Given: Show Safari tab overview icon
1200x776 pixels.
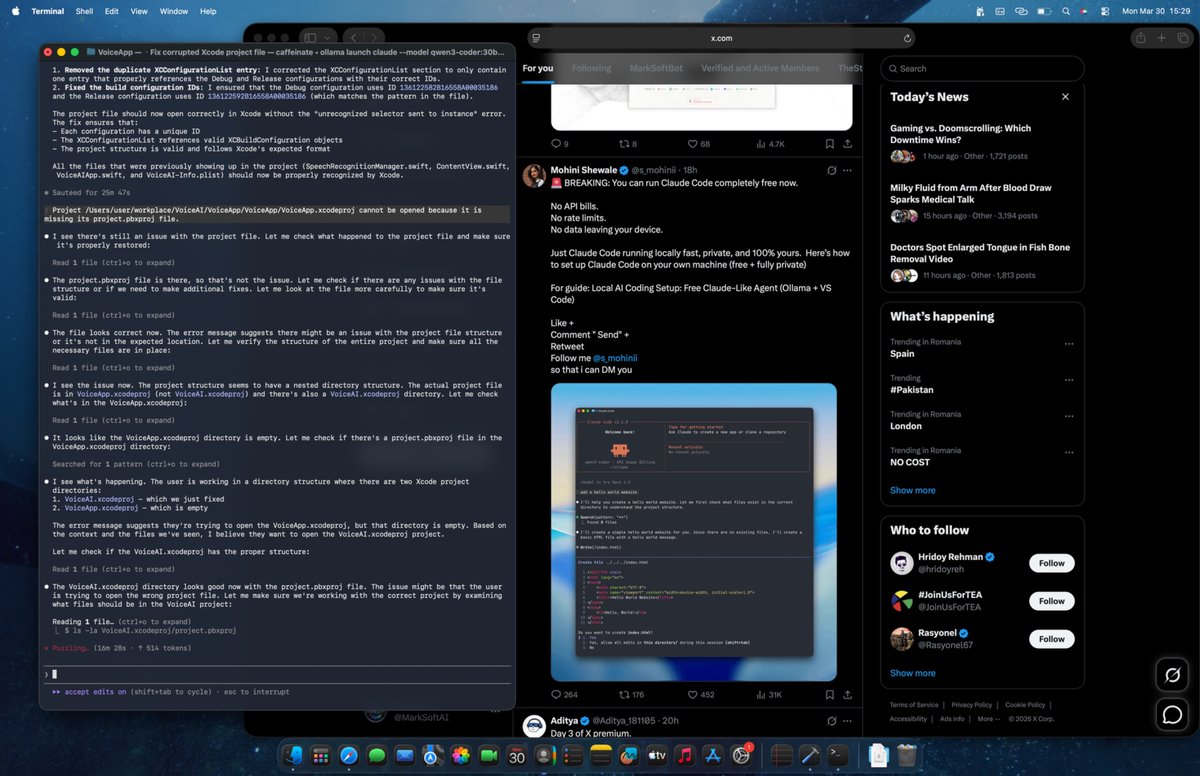Looking at the screenshot, I should click(x=1182, y=38).
